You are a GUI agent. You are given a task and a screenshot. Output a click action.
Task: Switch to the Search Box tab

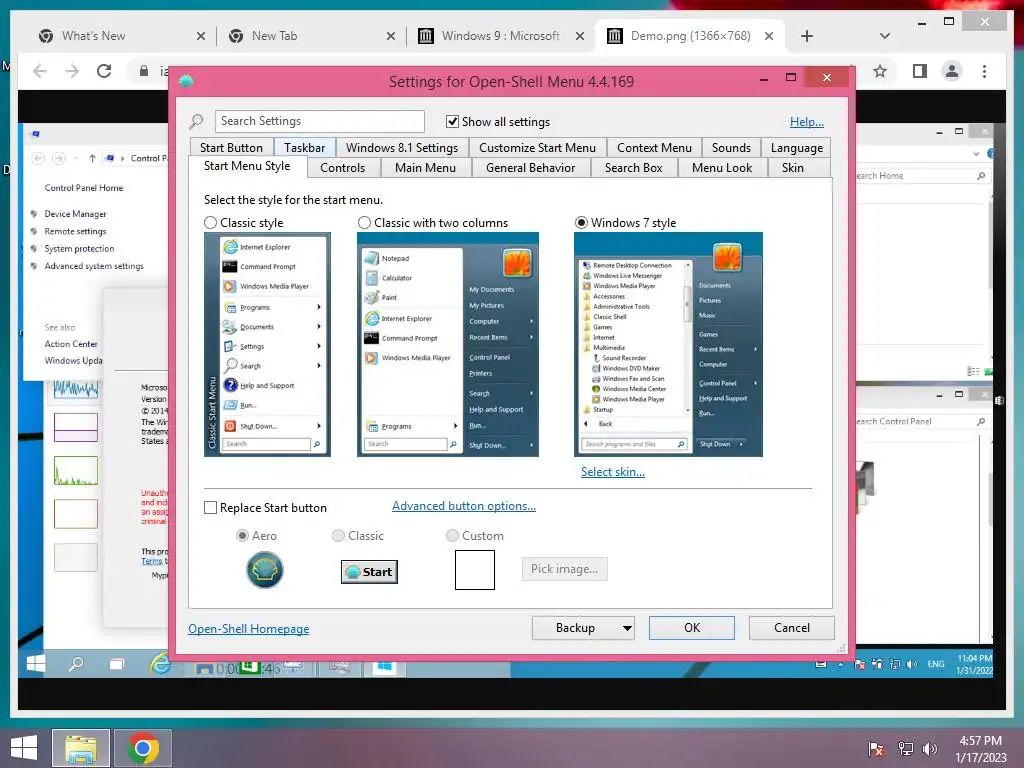coord(633,168)
